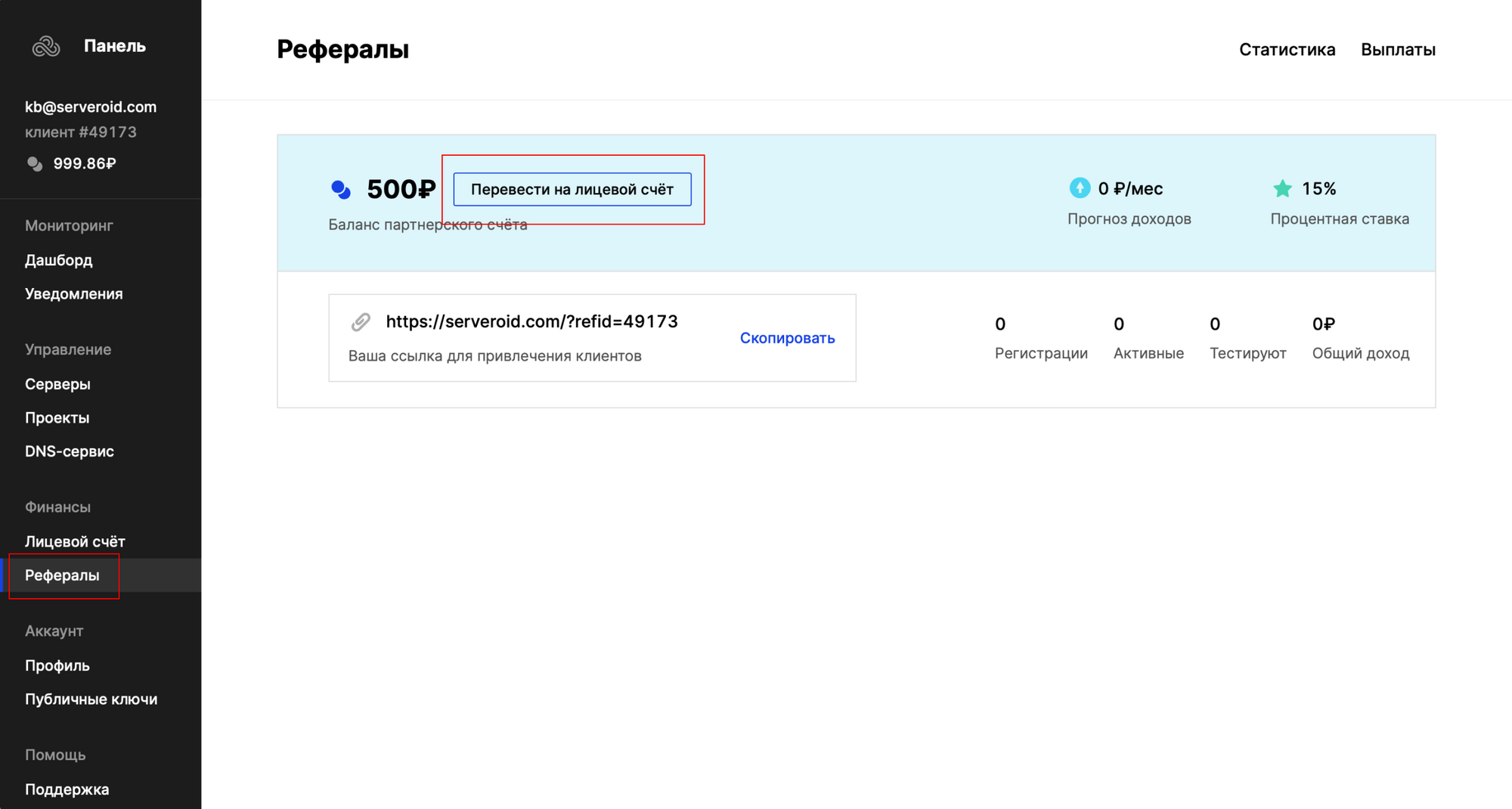Open Серверы section
Viewport: 1512px width, 809px height.
coord(57,384)
